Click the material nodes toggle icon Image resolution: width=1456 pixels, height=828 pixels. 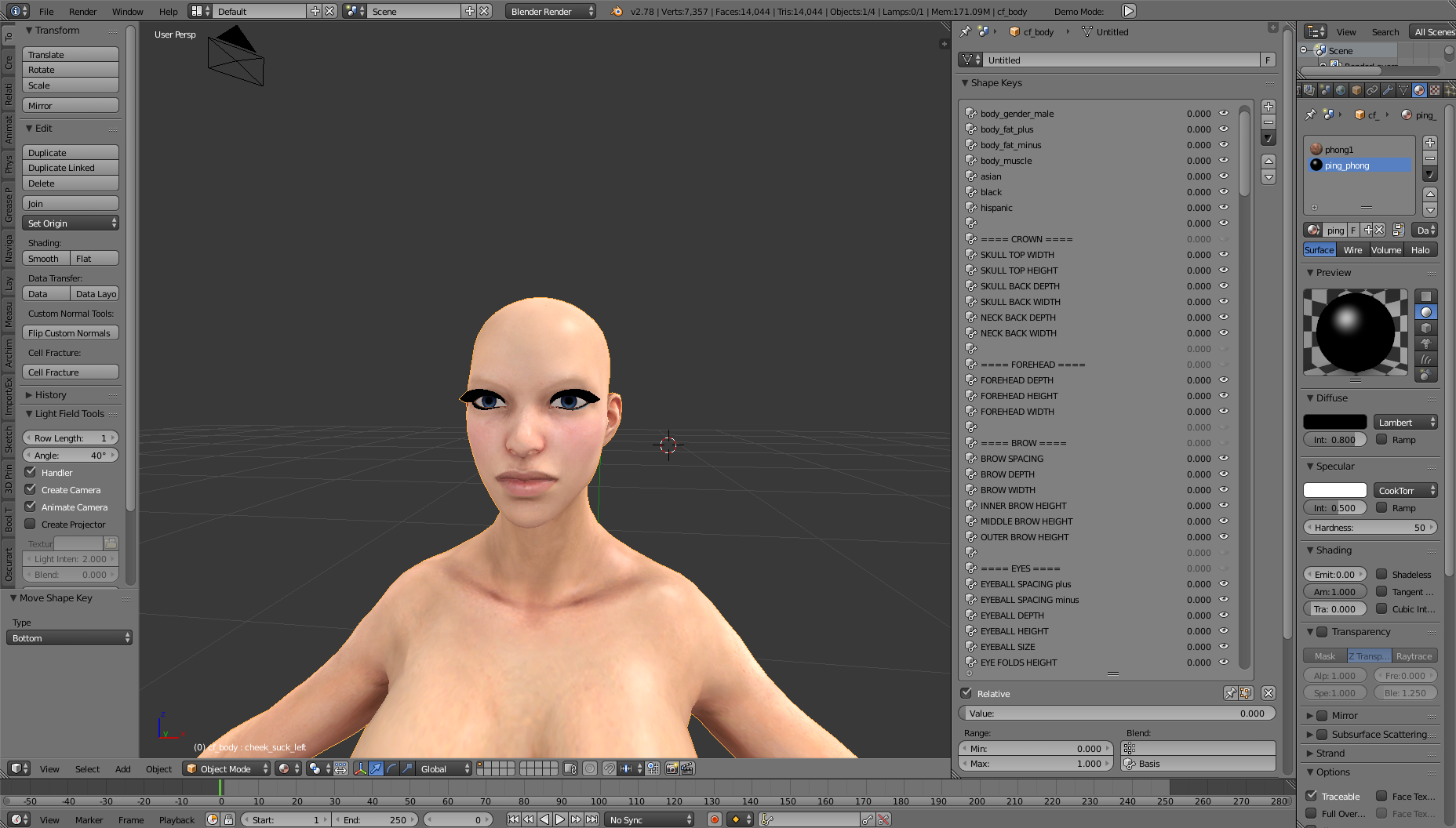(1398, 230)
